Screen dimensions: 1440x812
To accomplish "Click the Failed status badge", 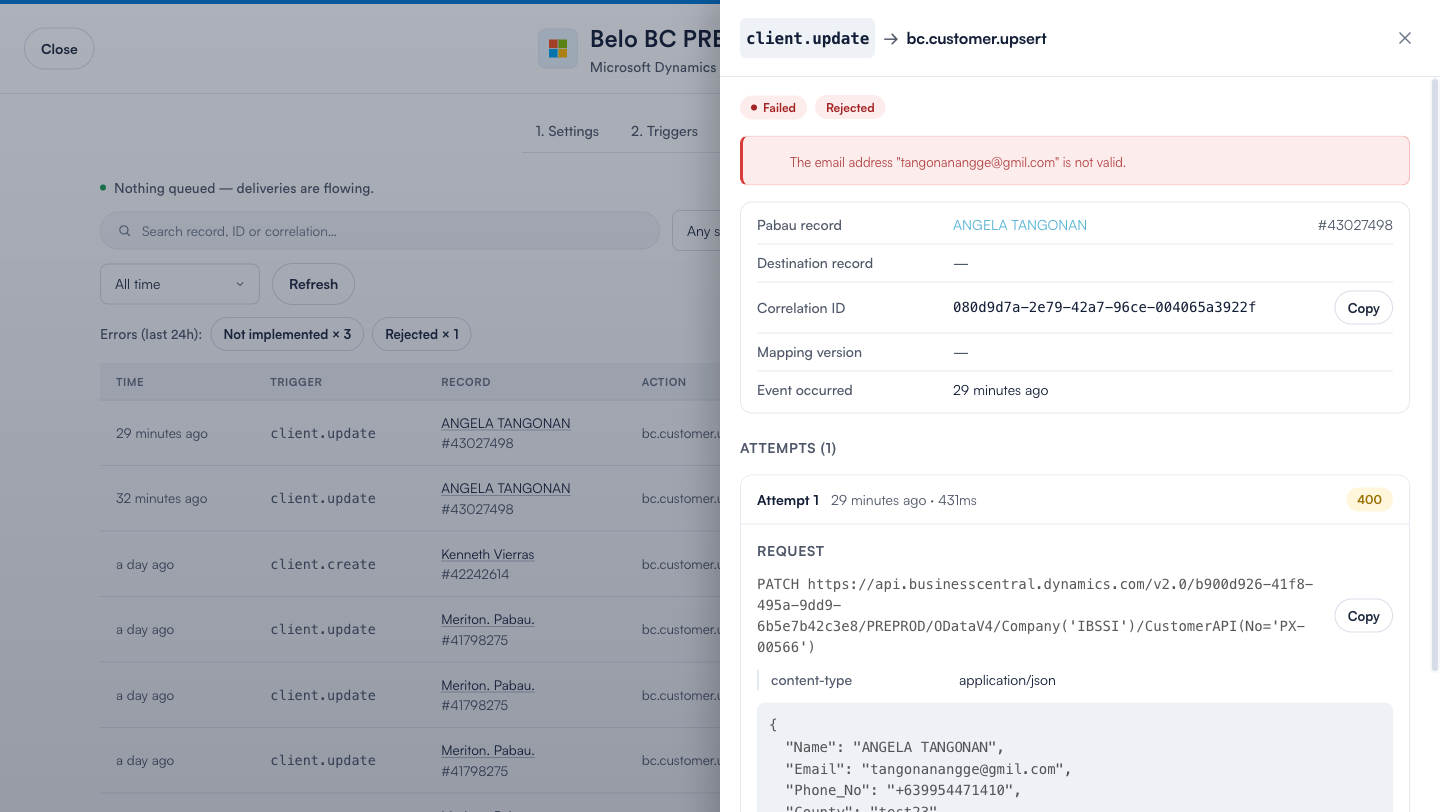I will [773, 107].
